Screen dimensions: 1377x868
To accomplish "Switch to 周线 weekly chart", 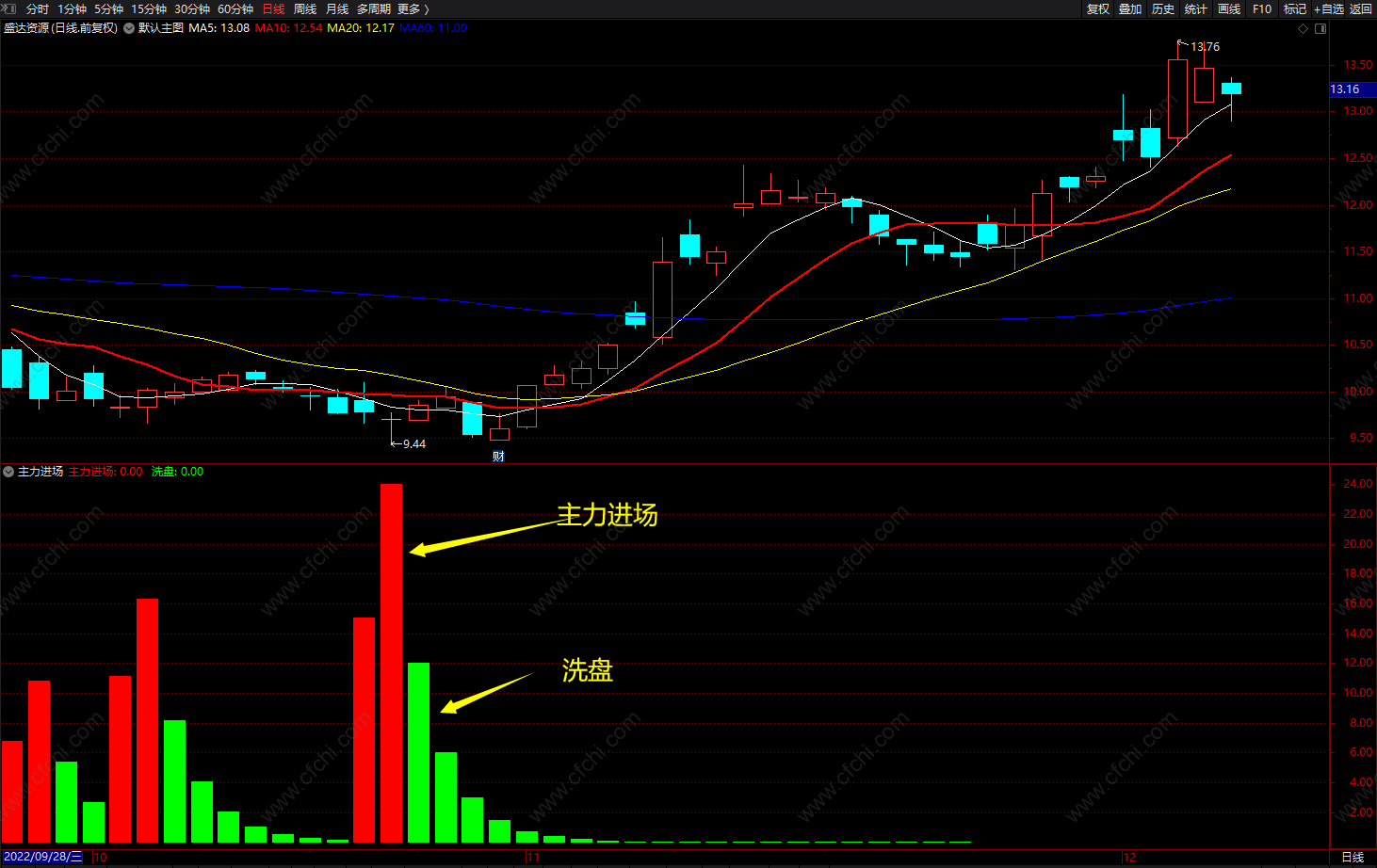I will [x=305, y=8].
